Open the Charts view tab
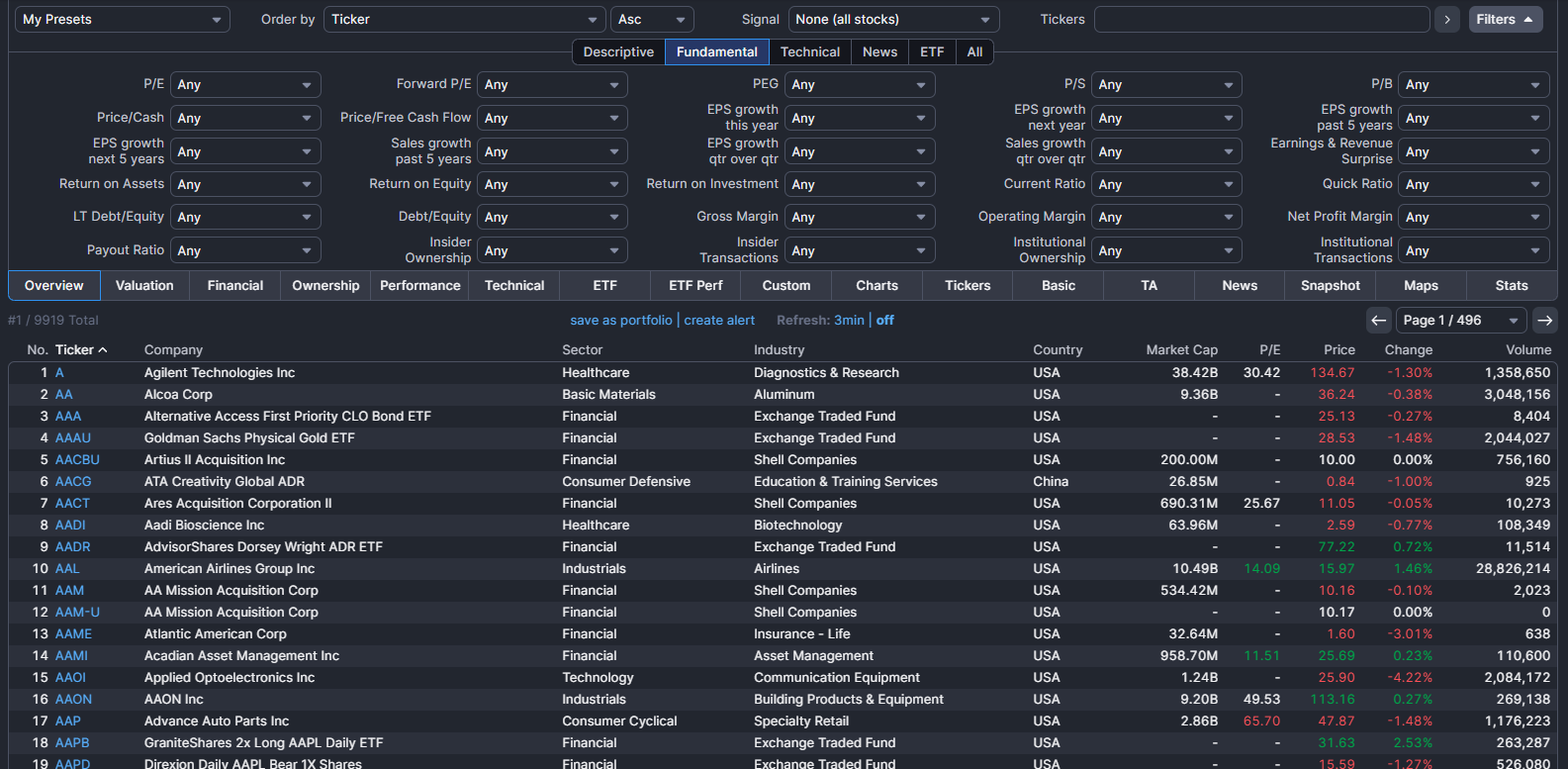The height and width of the screenshot is (769, 1568). coord(877,286)
